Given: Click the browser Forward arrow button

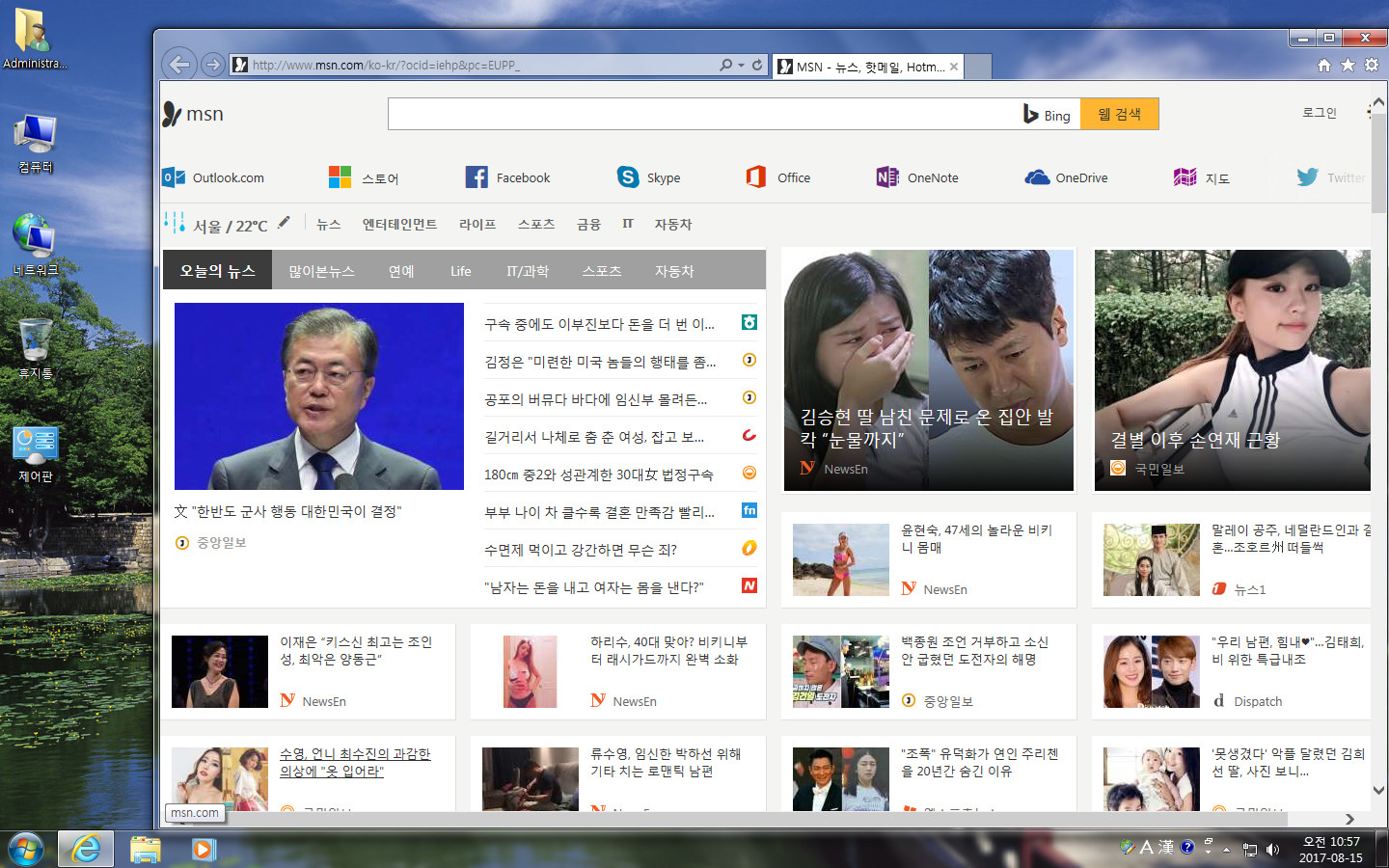Looking at the screenshot, I should point(212,65).
